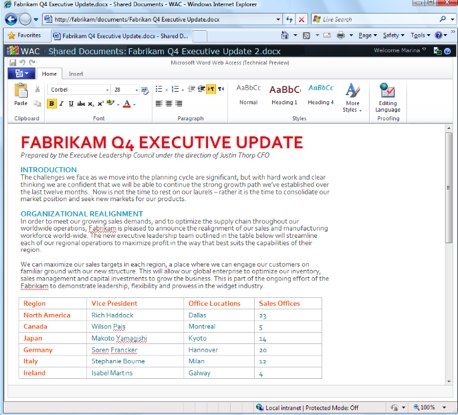Screen dimensions: 458x415
Task: Select the Fabrikam Q4 Executive Update browser tab
Action: pos(121,36)
